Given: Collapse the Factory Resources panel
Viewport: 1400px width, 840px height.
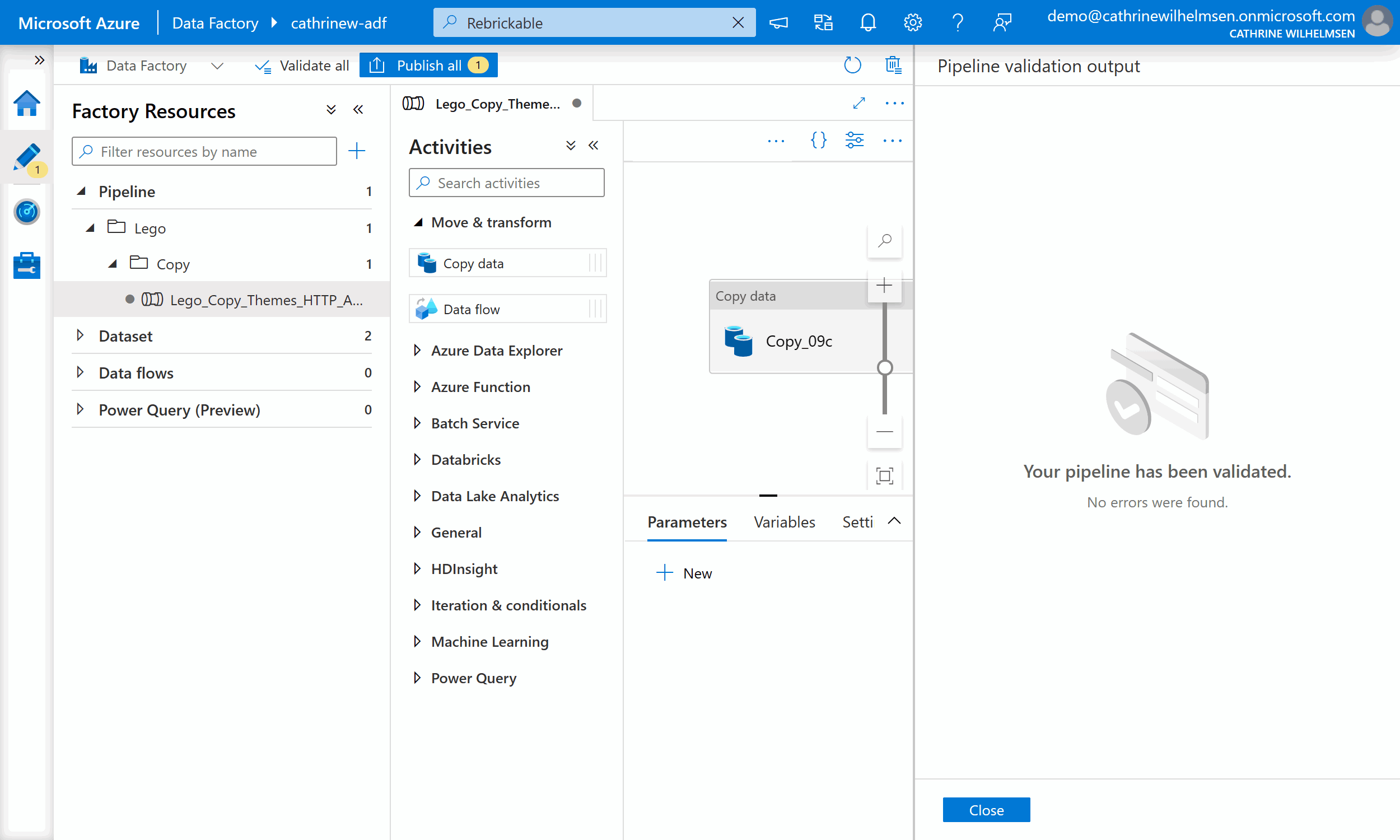Looking at the screenshot, I should 358,110.
